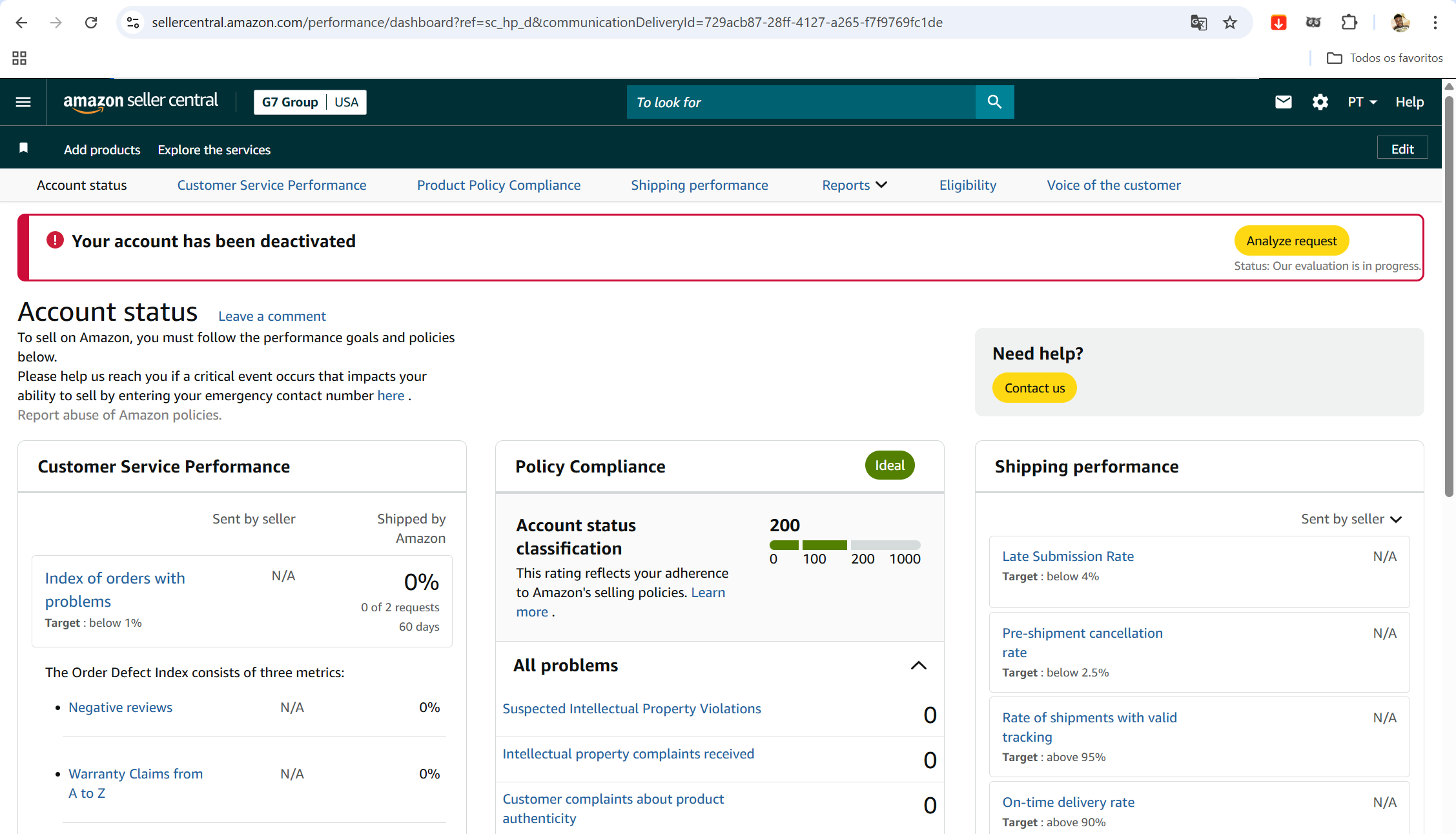Screen dimensions: 1456x834
Task: Open the red download extension icon
Action: pos(1278,23)
